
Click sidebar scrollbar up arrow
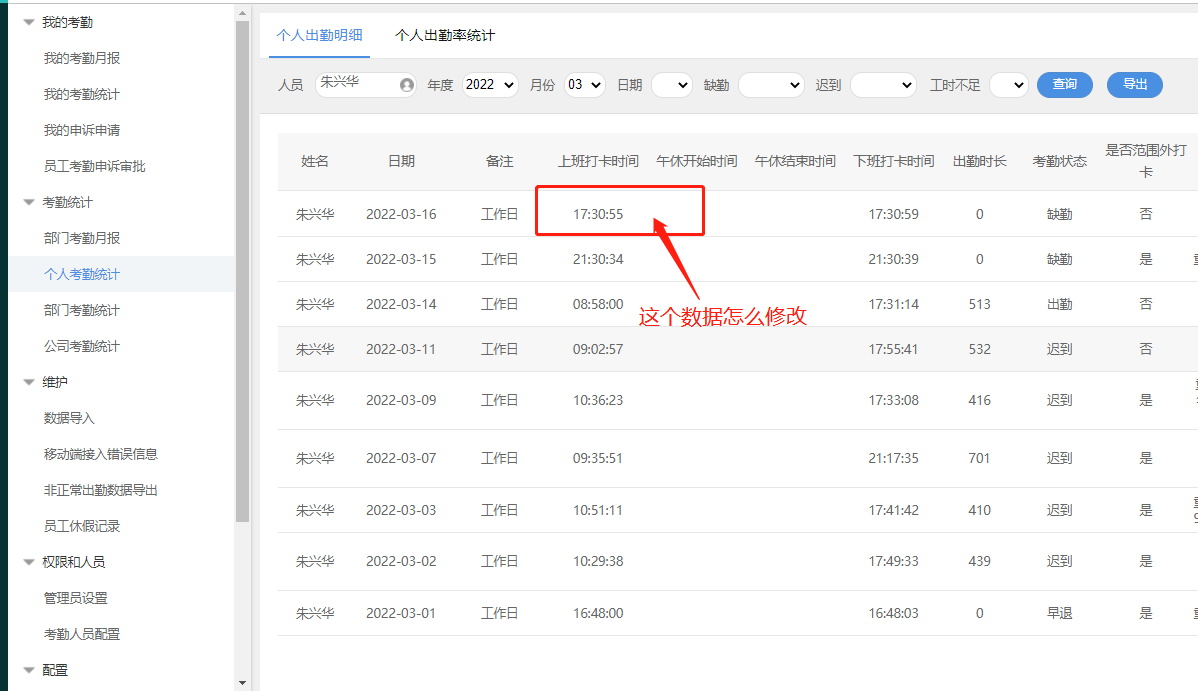242,13
